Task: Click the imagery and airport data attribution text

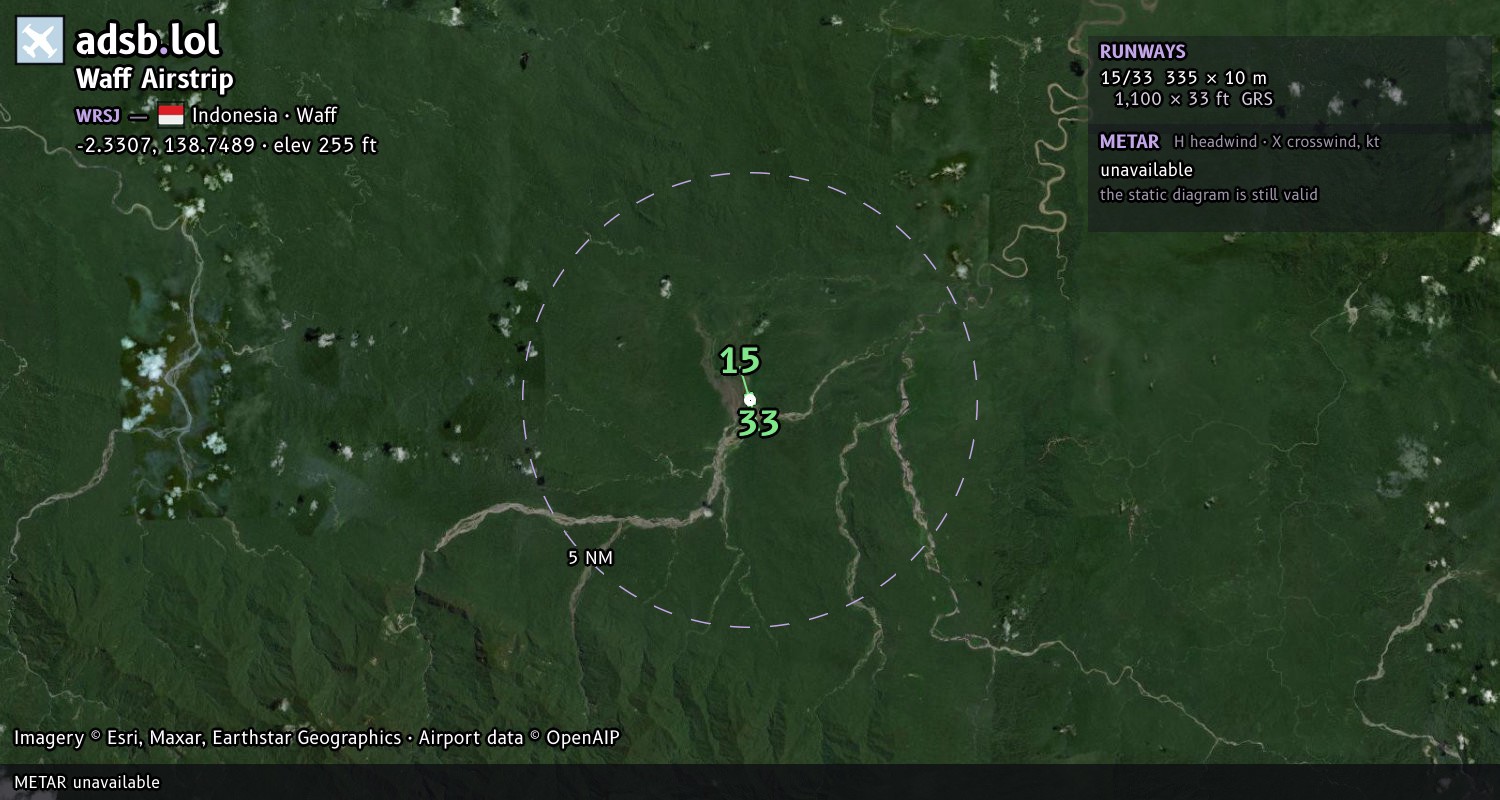Action: (x=317, y=738)
